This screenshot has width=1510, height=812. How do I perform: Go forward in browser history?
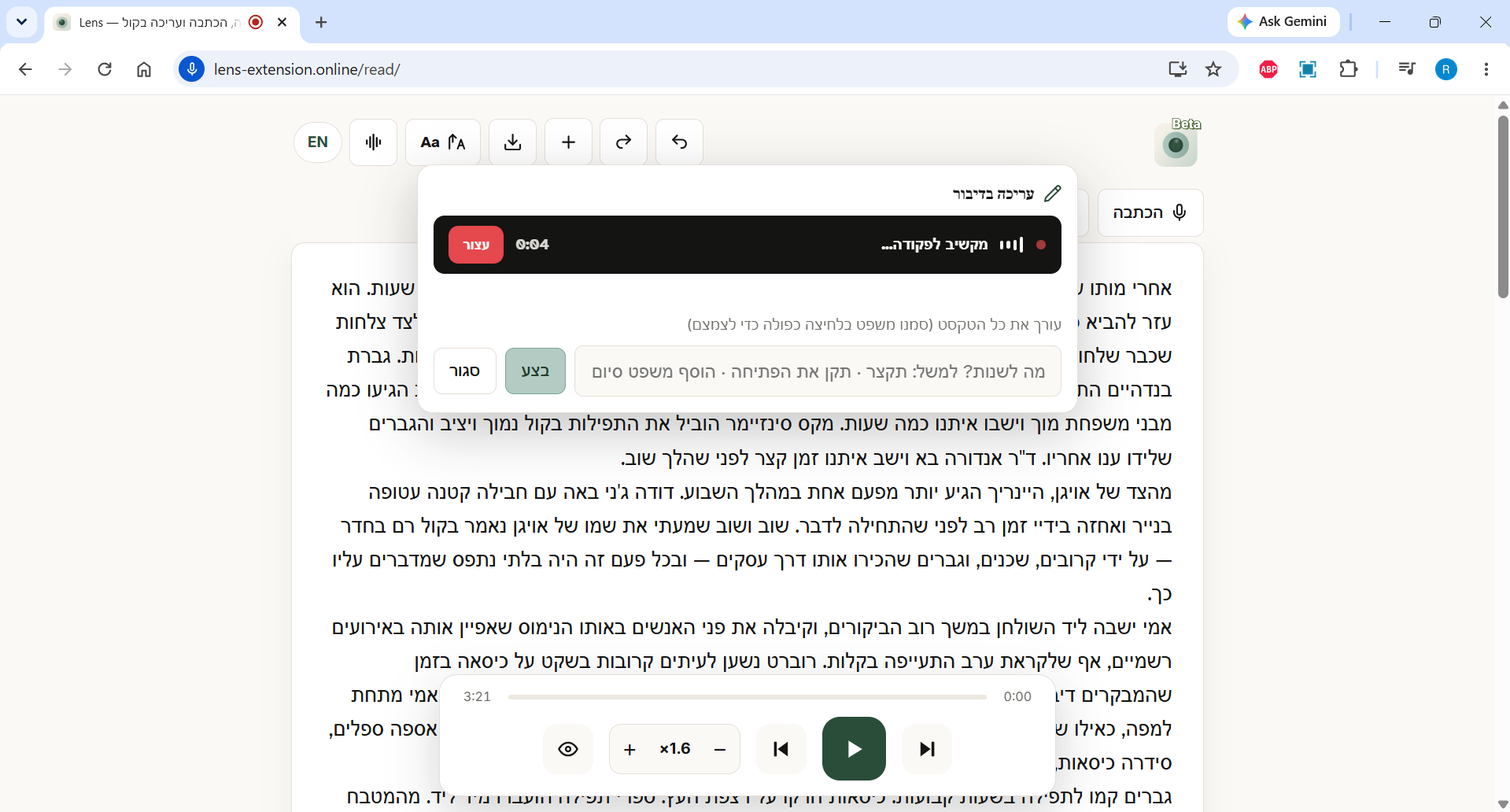(65, 69)
